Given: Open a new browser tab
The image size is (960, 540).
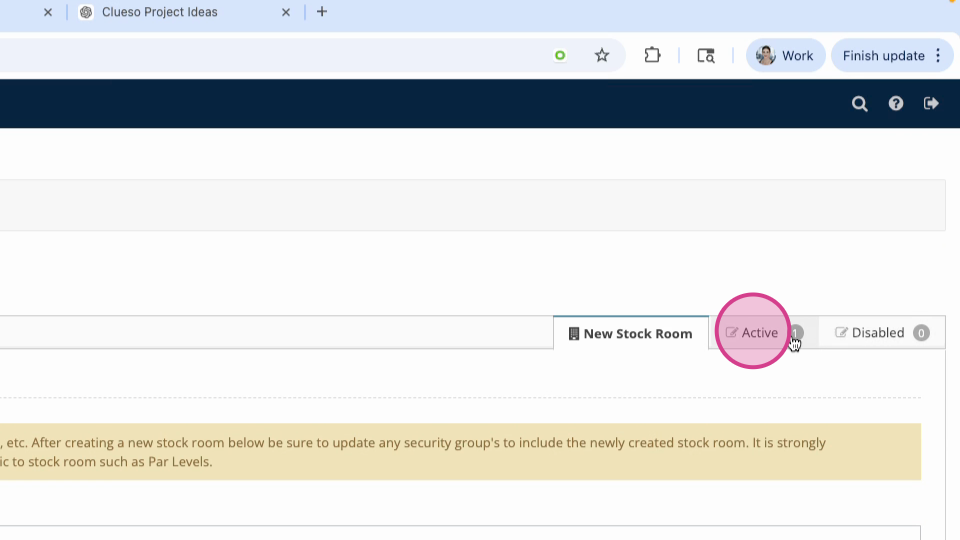Looking at the screenshot, I should (321, 12).
